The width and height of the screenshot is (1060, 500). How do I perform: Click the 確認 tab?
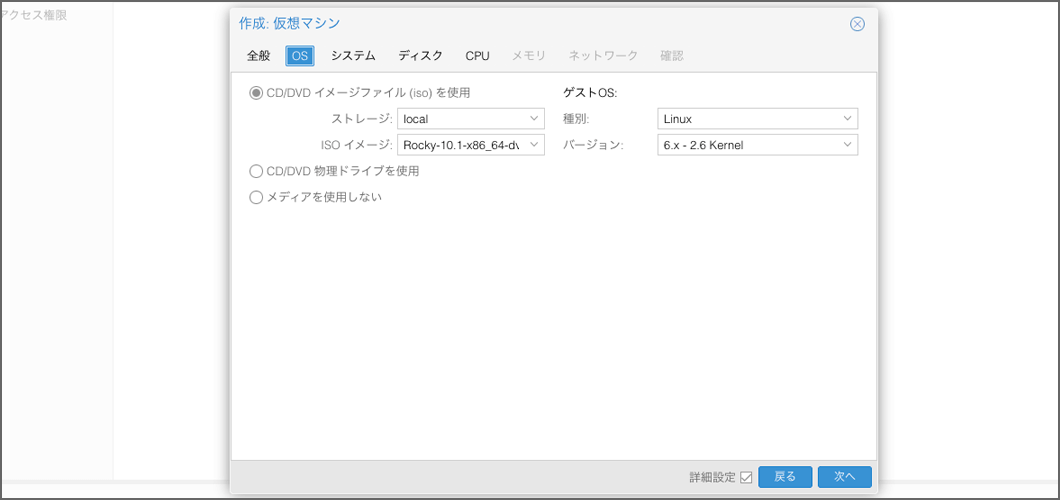(672, 56)
